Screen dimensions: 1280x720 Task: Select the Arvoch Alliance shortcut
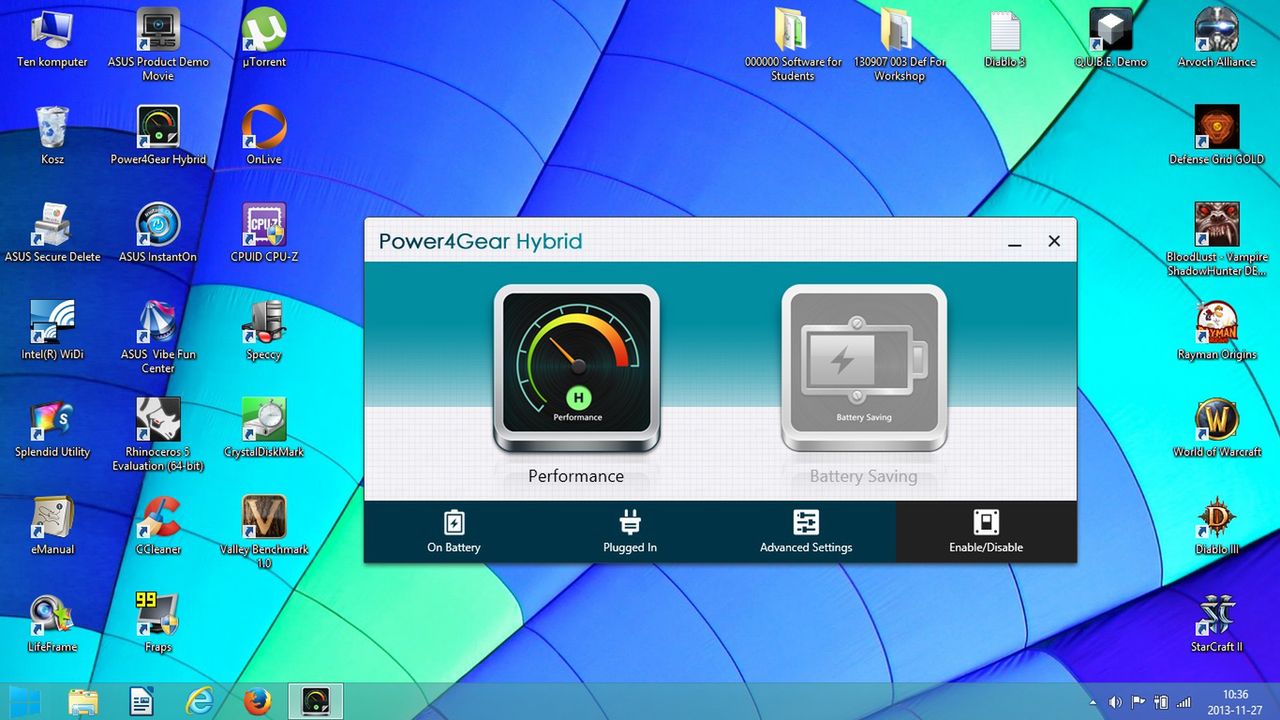1217,38
